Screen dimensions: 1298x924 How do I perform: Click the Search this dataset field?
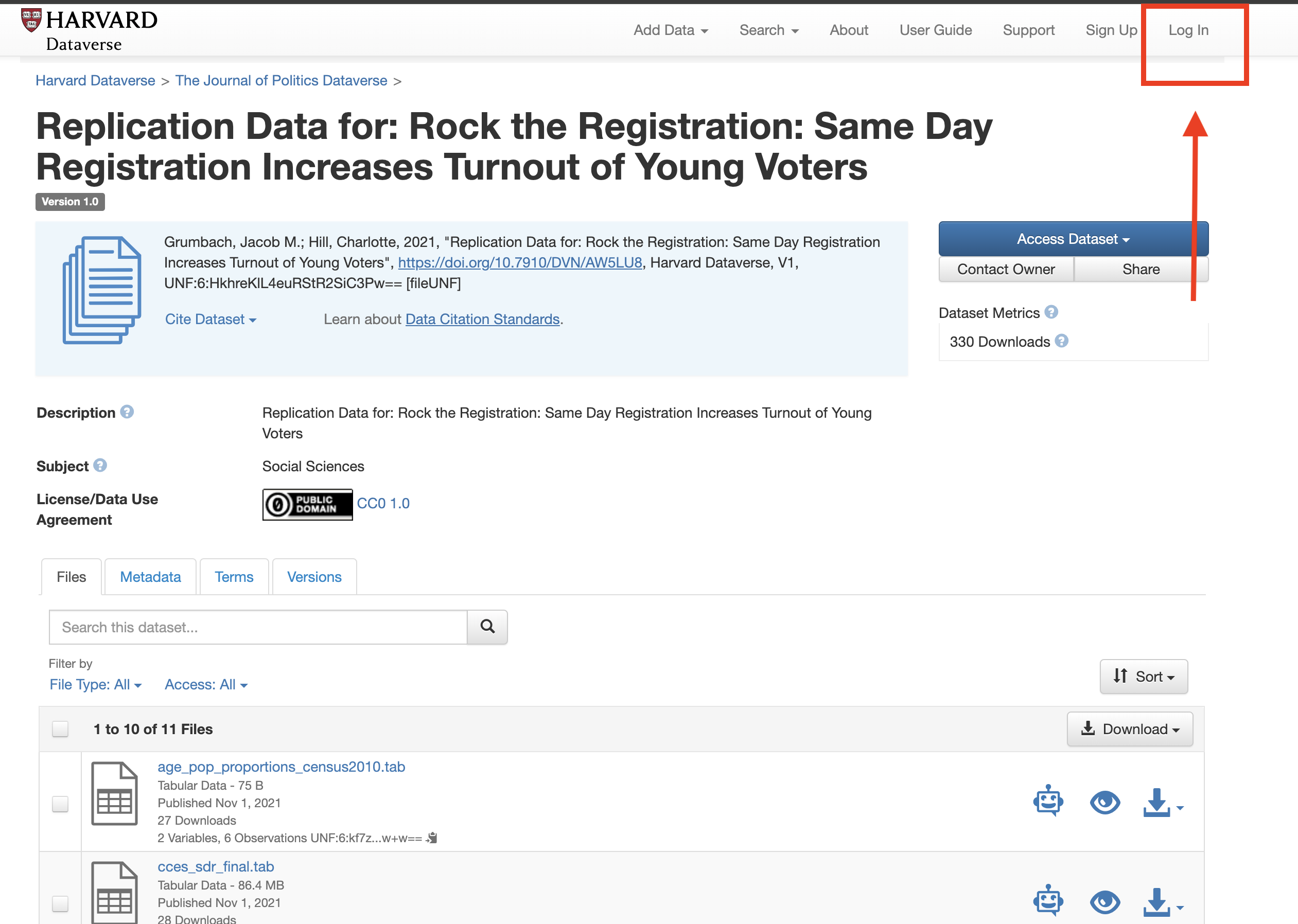click(258, 627)
